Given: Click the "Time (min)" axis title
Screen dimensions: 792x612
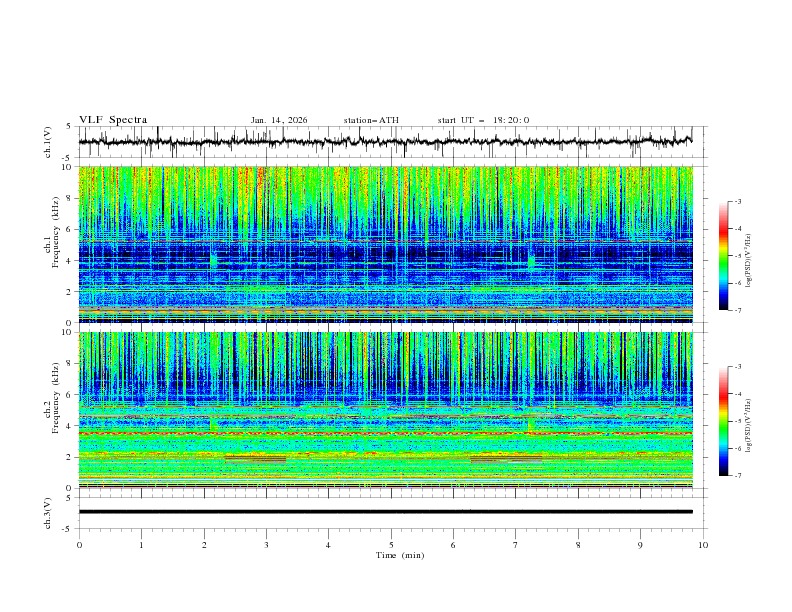Looking at the screenshot, I should [x=400, y=555].
